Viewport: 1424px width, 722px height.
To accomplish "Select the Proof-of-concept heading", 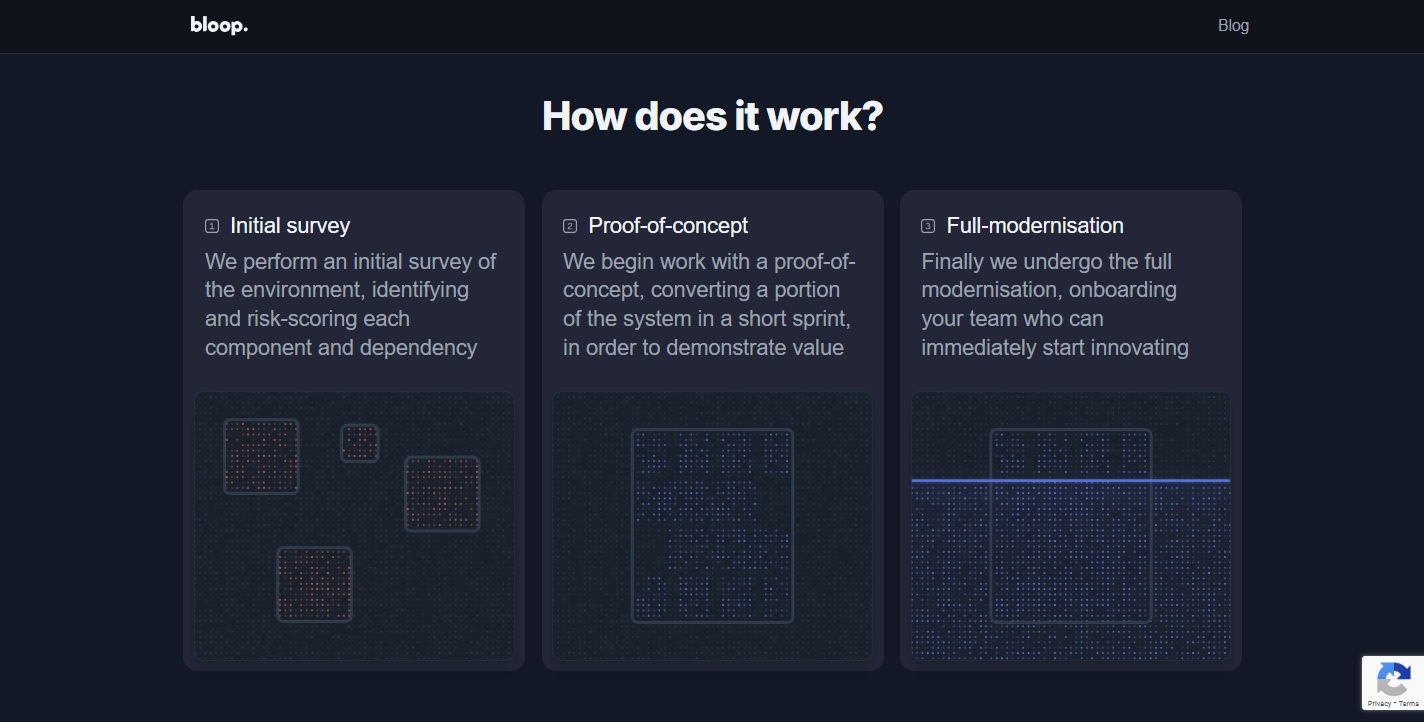I will 668,226.
